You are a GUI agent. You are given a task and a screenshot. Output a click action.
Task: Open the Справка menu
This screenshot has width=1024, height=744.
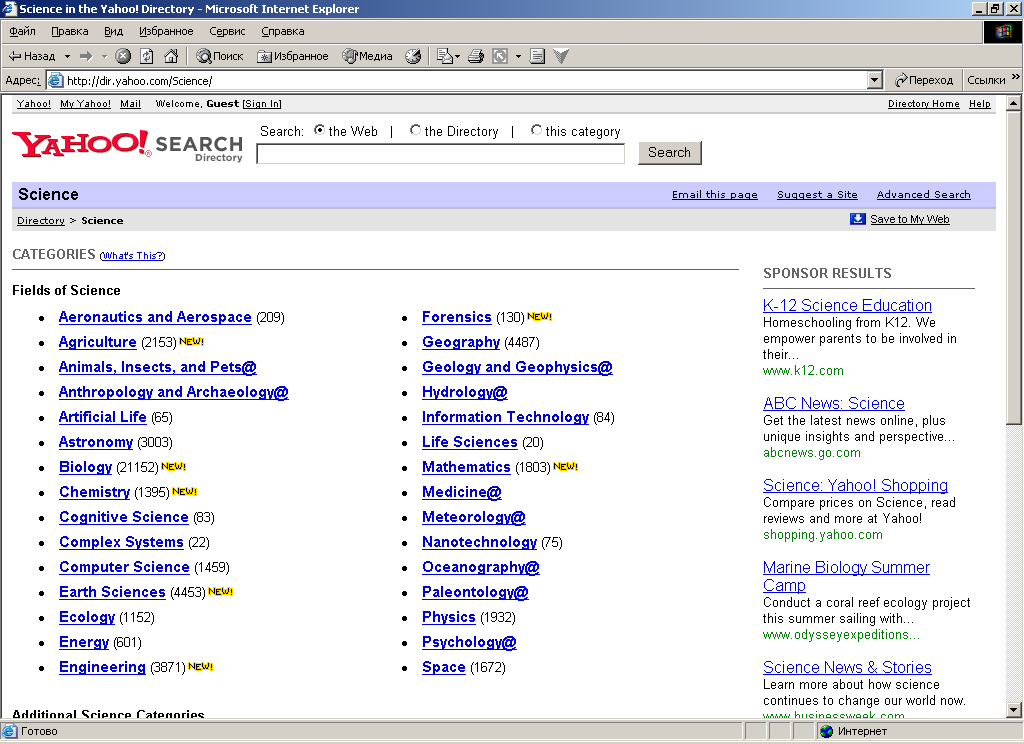(x=283, y=31)
